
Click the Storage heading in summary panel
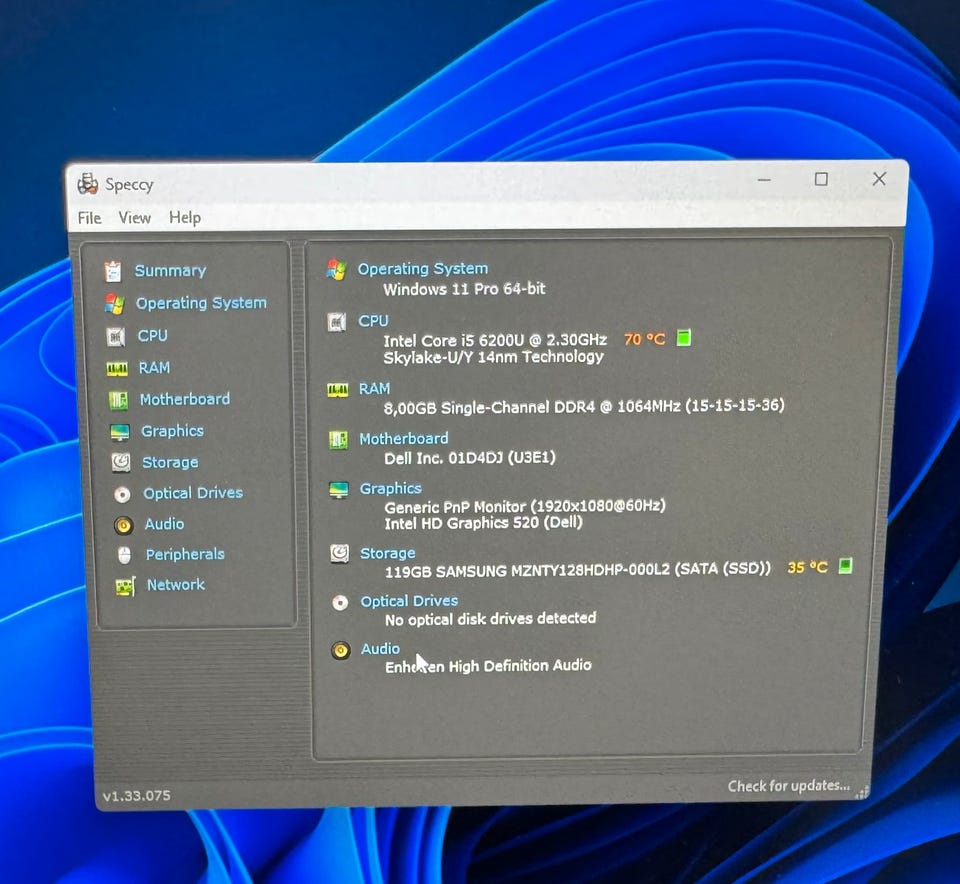click(388, 553)
